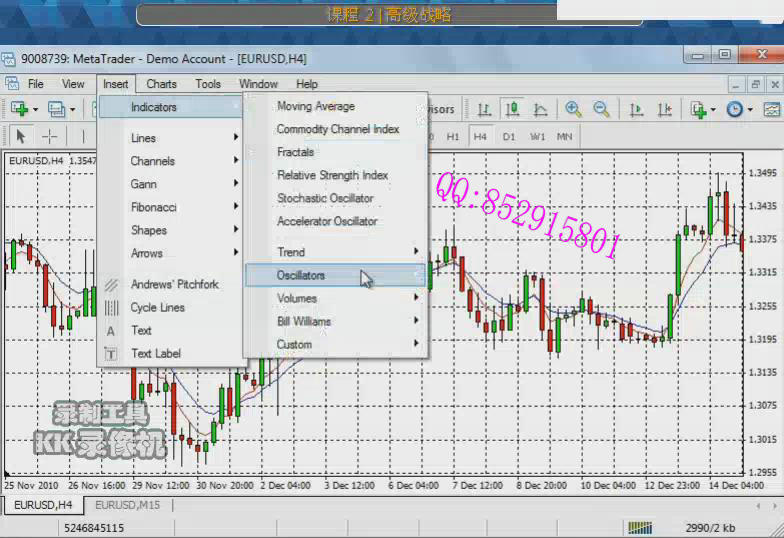The width and height of the screenshot is (784, 538).
Task: Switch to MN timeframe
Action: 565,136
